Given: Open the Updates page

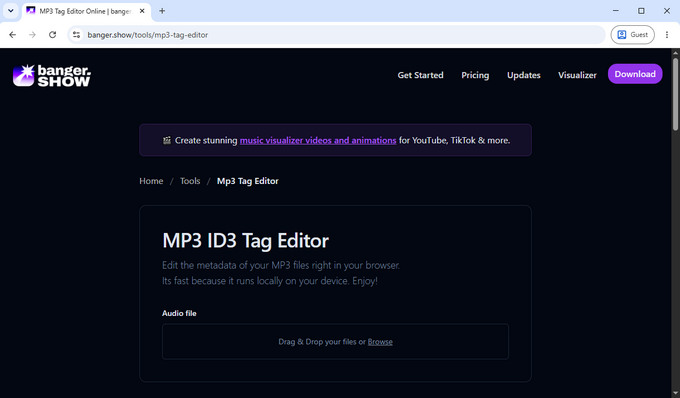Looking at the screenshot, I should (523, 75).
